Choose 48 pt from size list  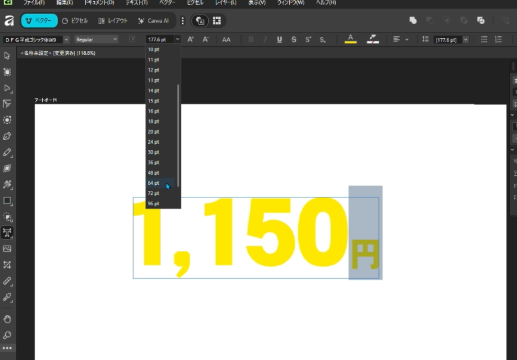pos(160,173)
